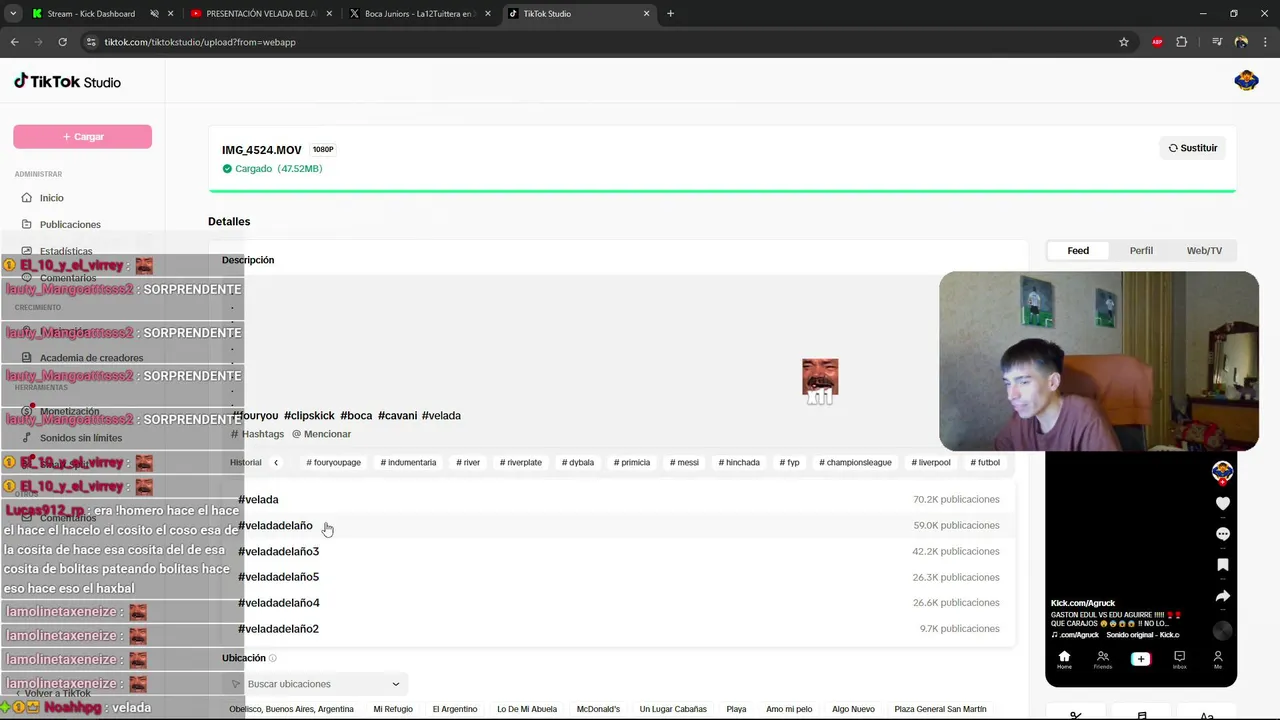Open Inicio in the TikTok Studio sidebar

tap(51, 198)
